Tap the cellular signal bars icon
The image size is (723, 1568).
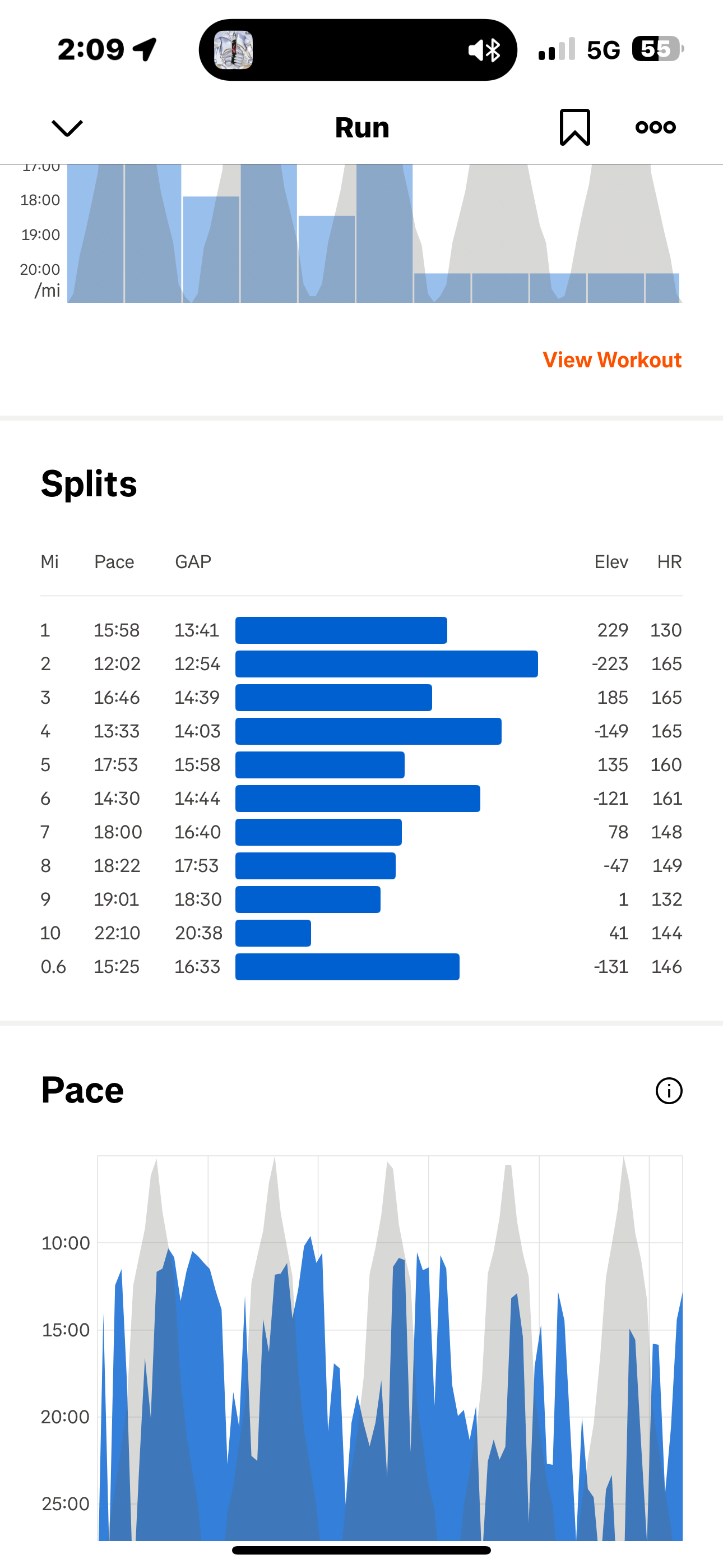tap(556, 49)
